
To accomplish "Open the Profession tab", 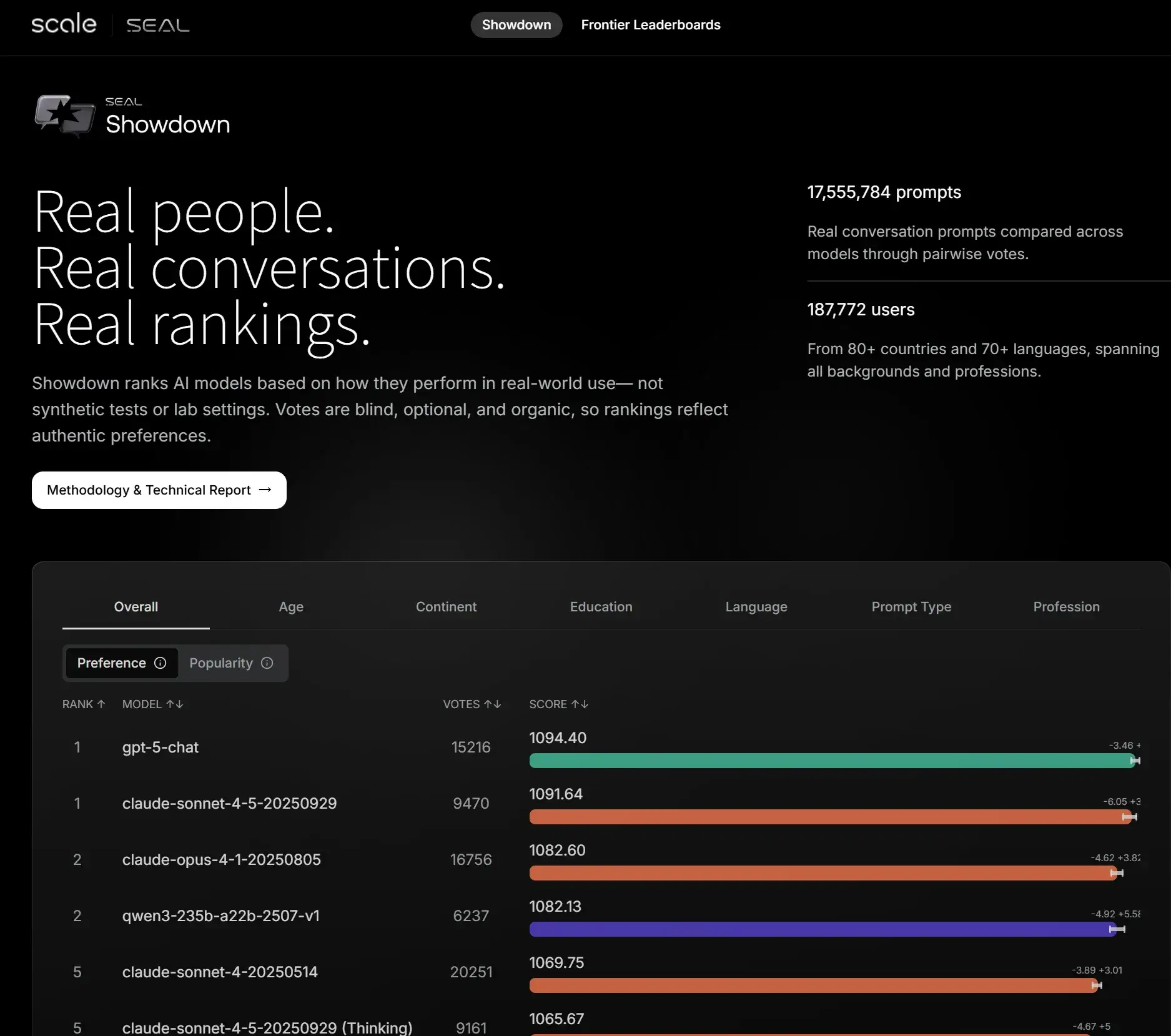I will pyautogui.click(x=1066, y=607).
